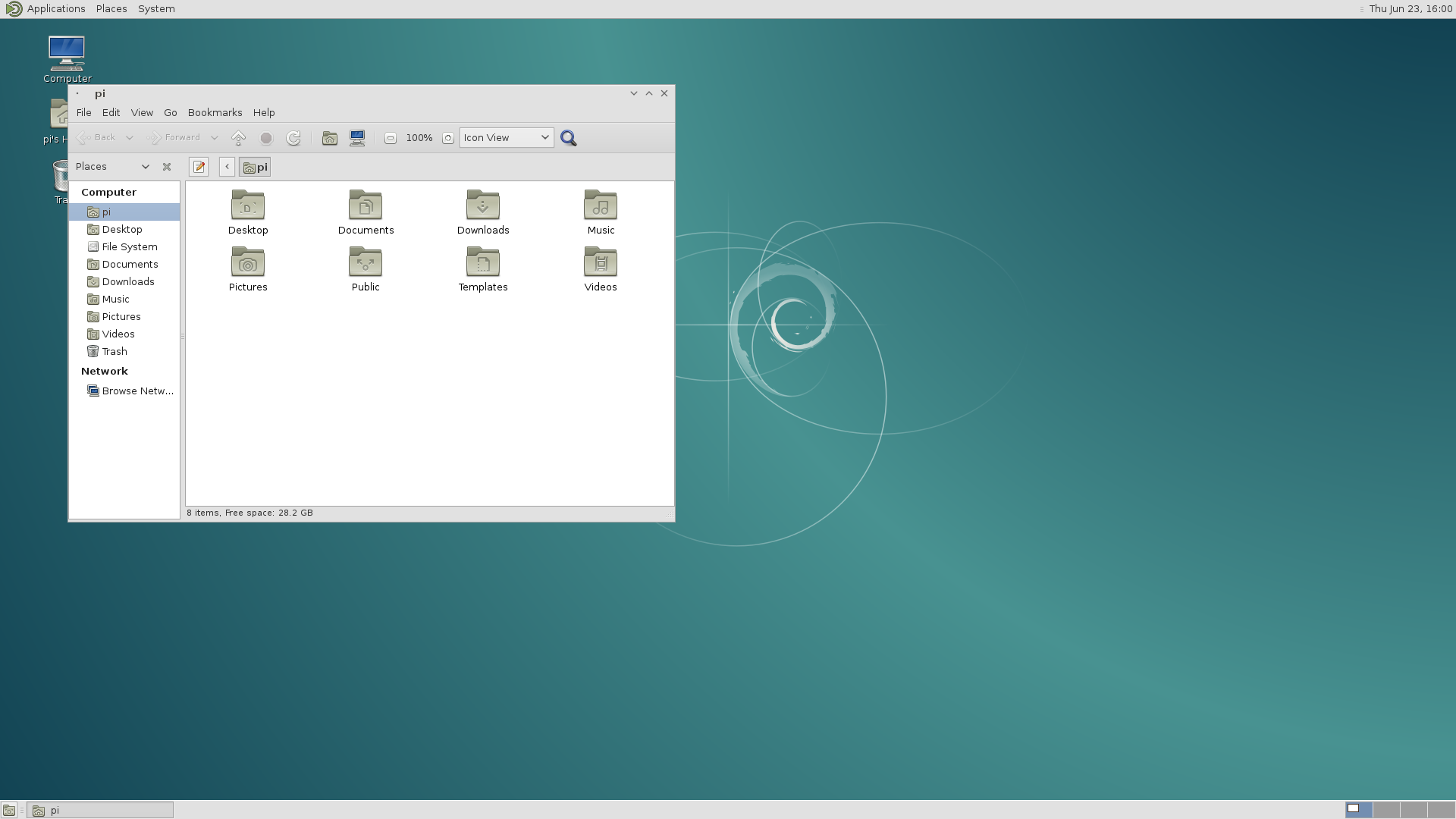
Task: Click the 100% zoom level label
Action: [x=419, y=138]
